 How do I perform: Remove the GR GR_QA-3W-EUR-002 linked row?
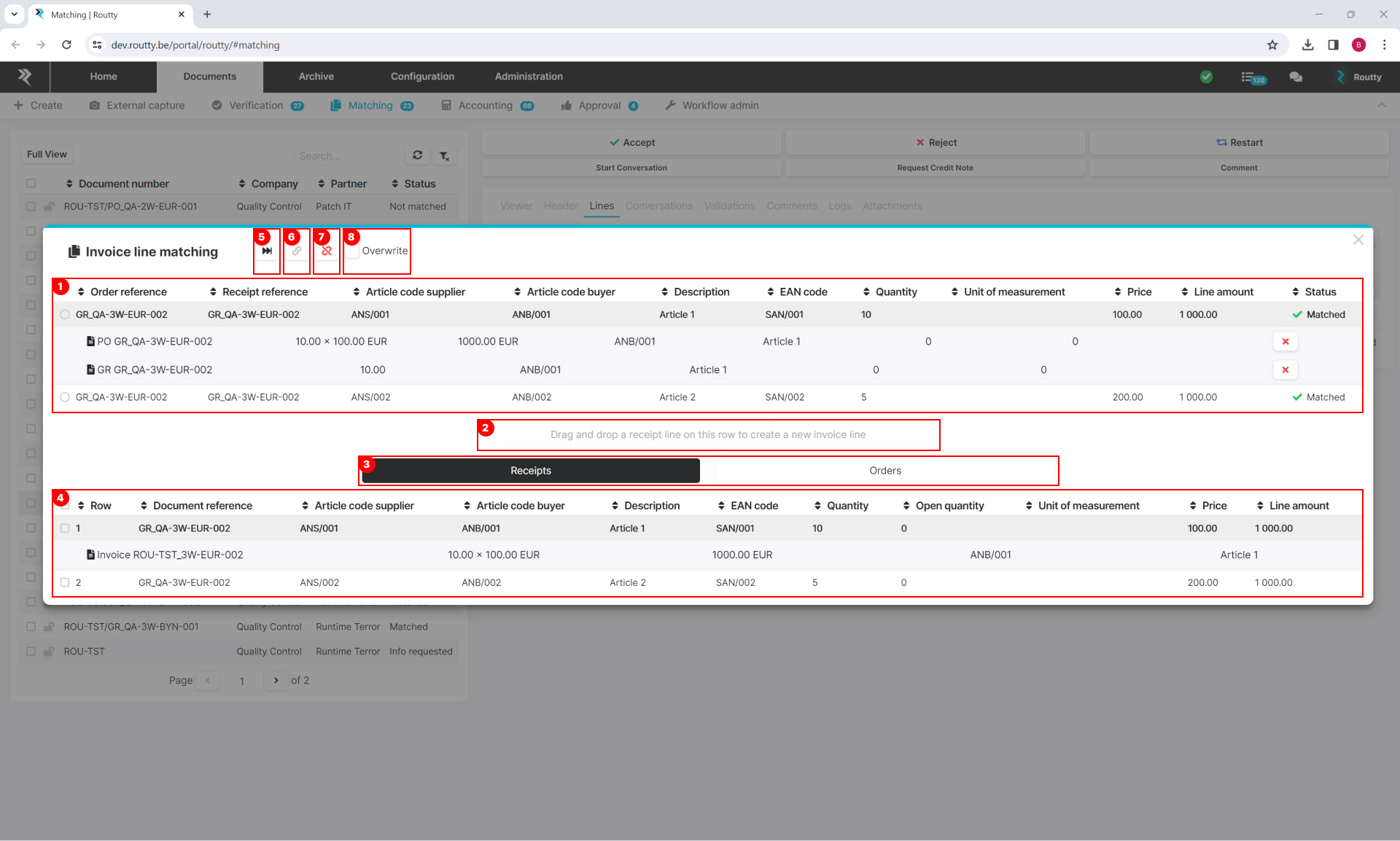point(1285,369)
